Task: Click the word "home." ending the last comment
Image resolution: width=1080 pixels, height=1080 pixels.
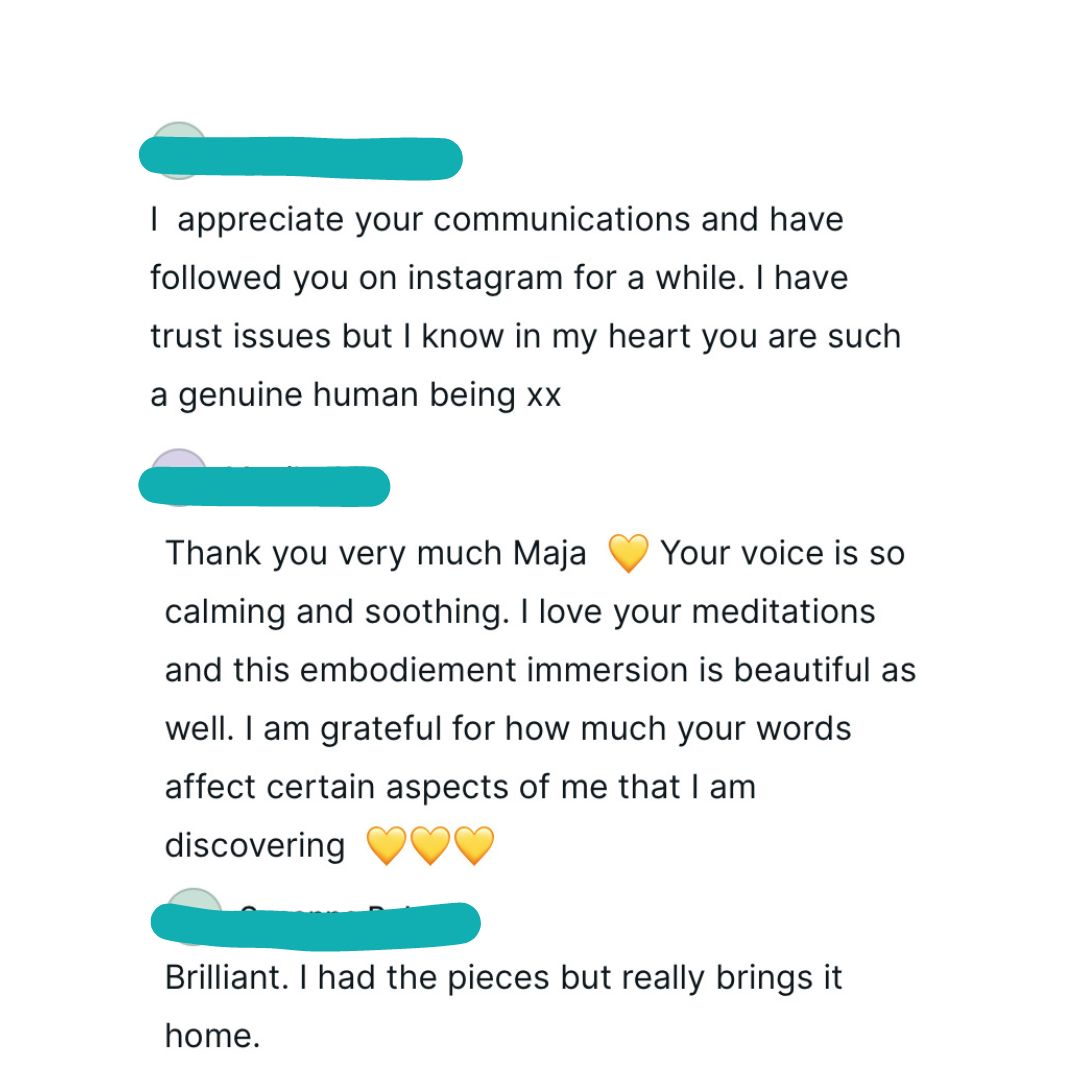Action: click(x=212, y=1035)
